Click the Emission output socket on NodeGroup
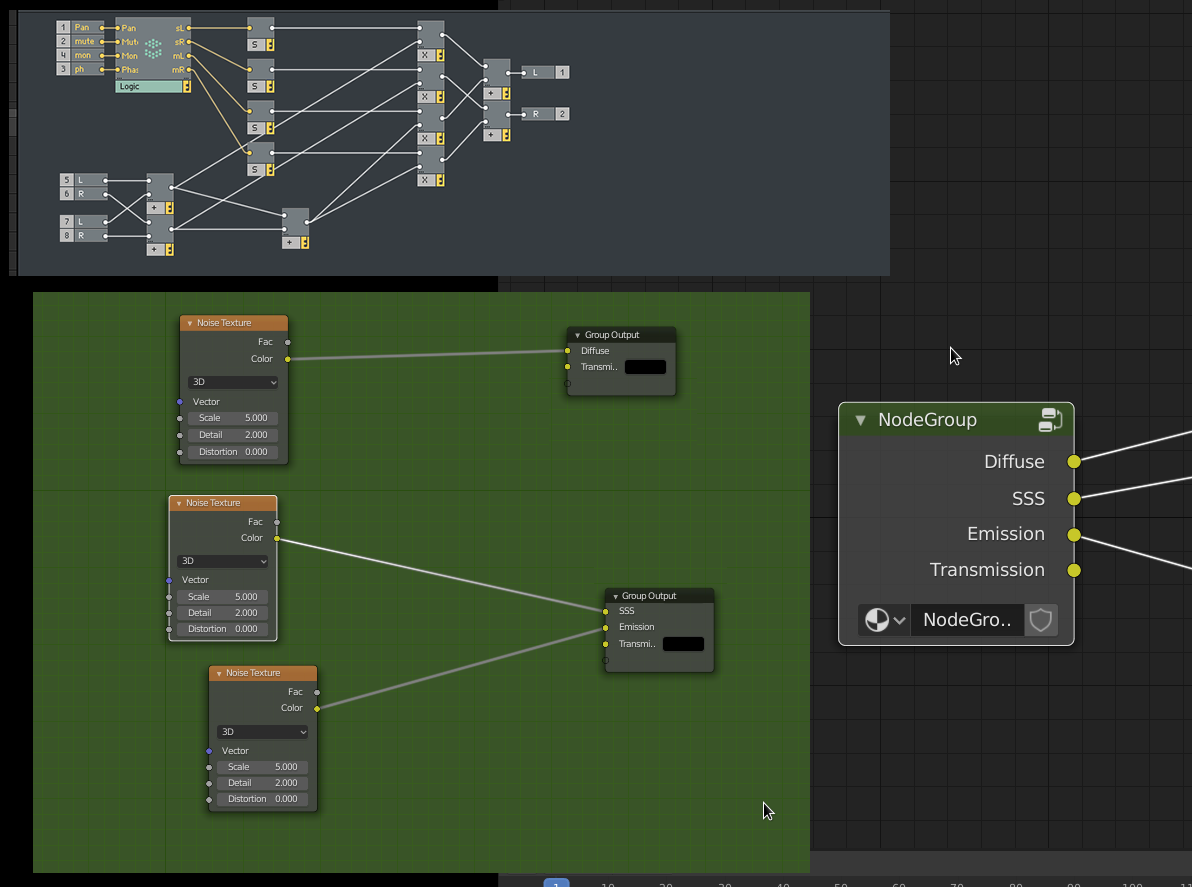 coord(1073,535)
